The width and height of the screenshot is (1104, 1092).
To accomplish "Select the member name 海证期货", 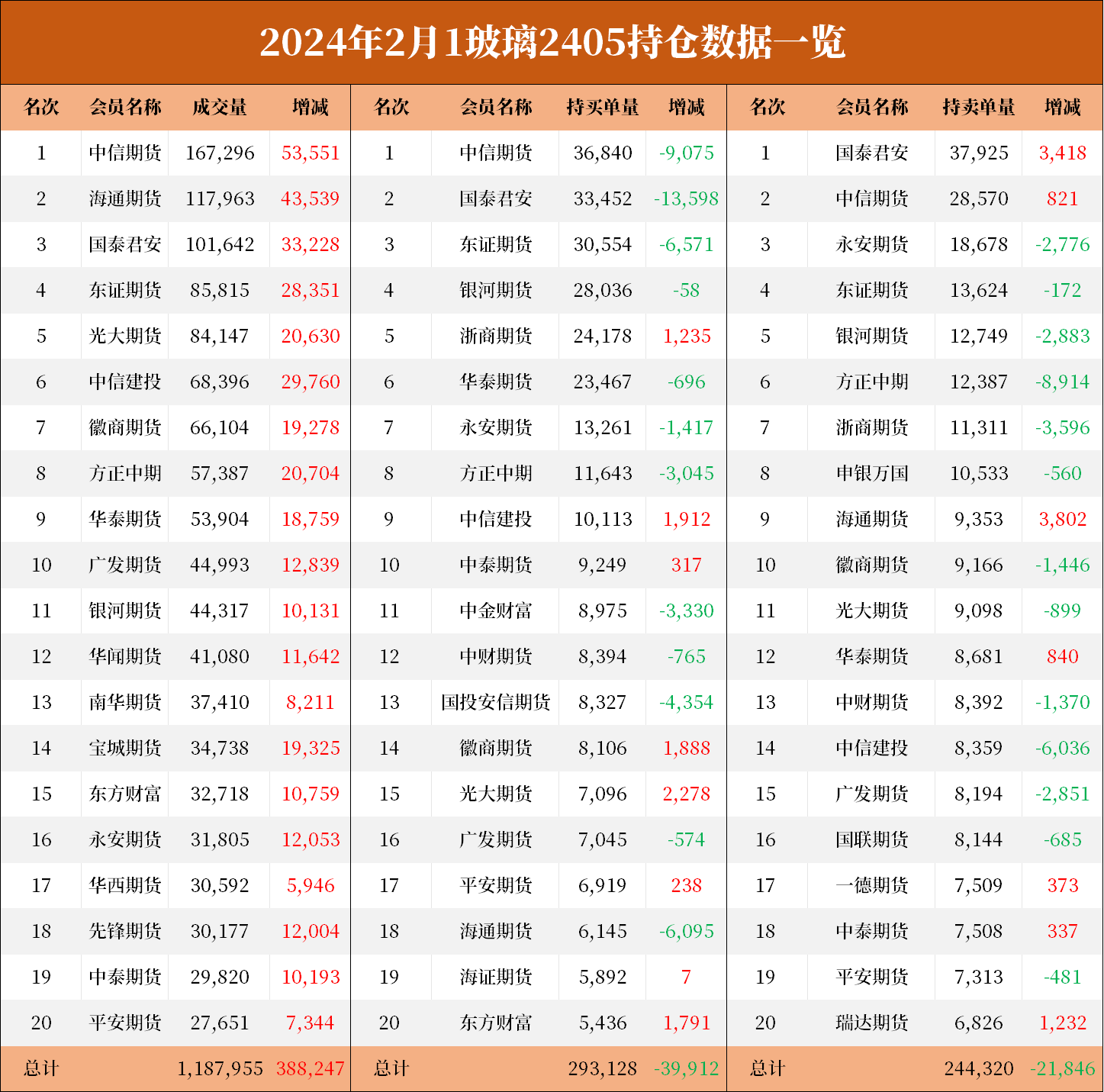I will 496,977.
